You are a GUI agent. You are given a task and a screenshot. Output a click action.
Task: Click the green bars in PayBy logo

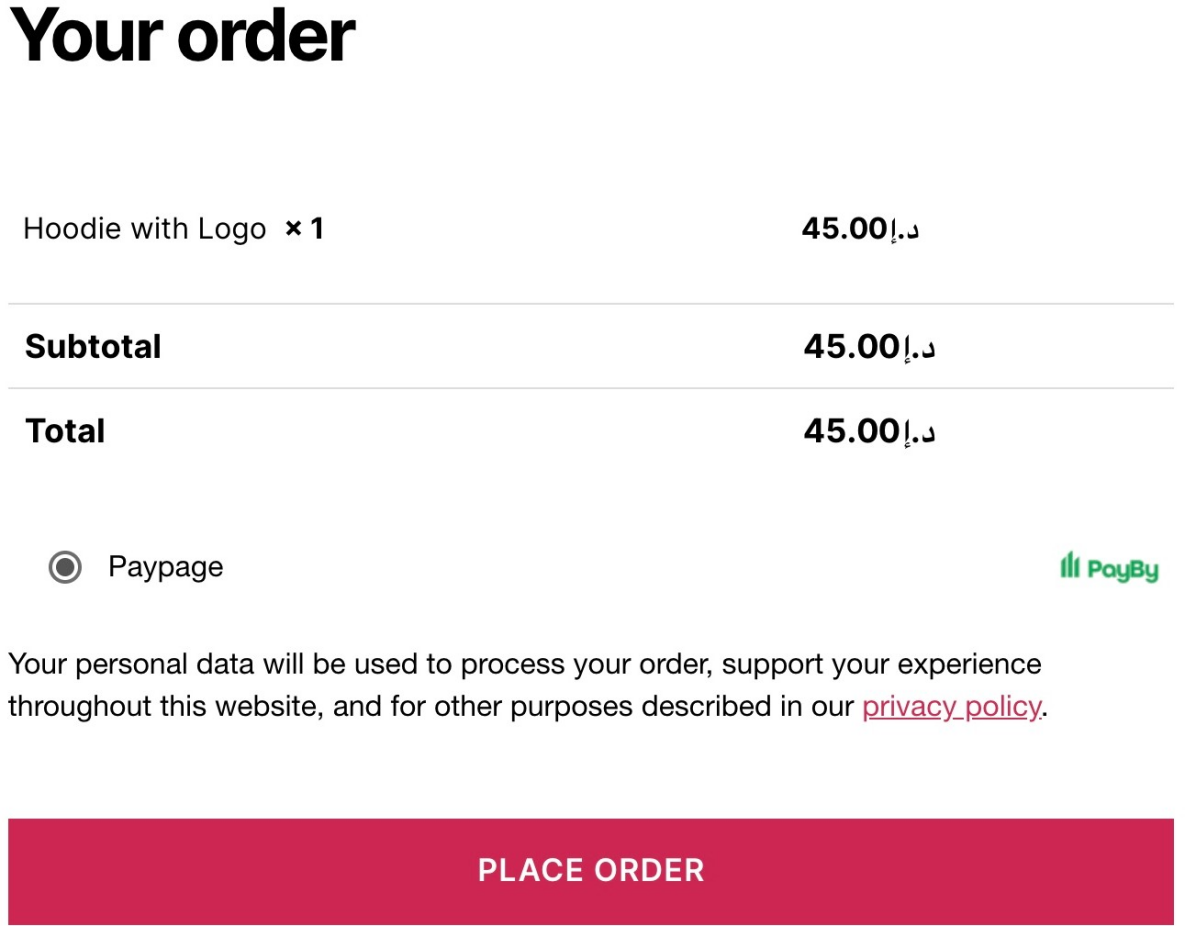(1069, 566)
